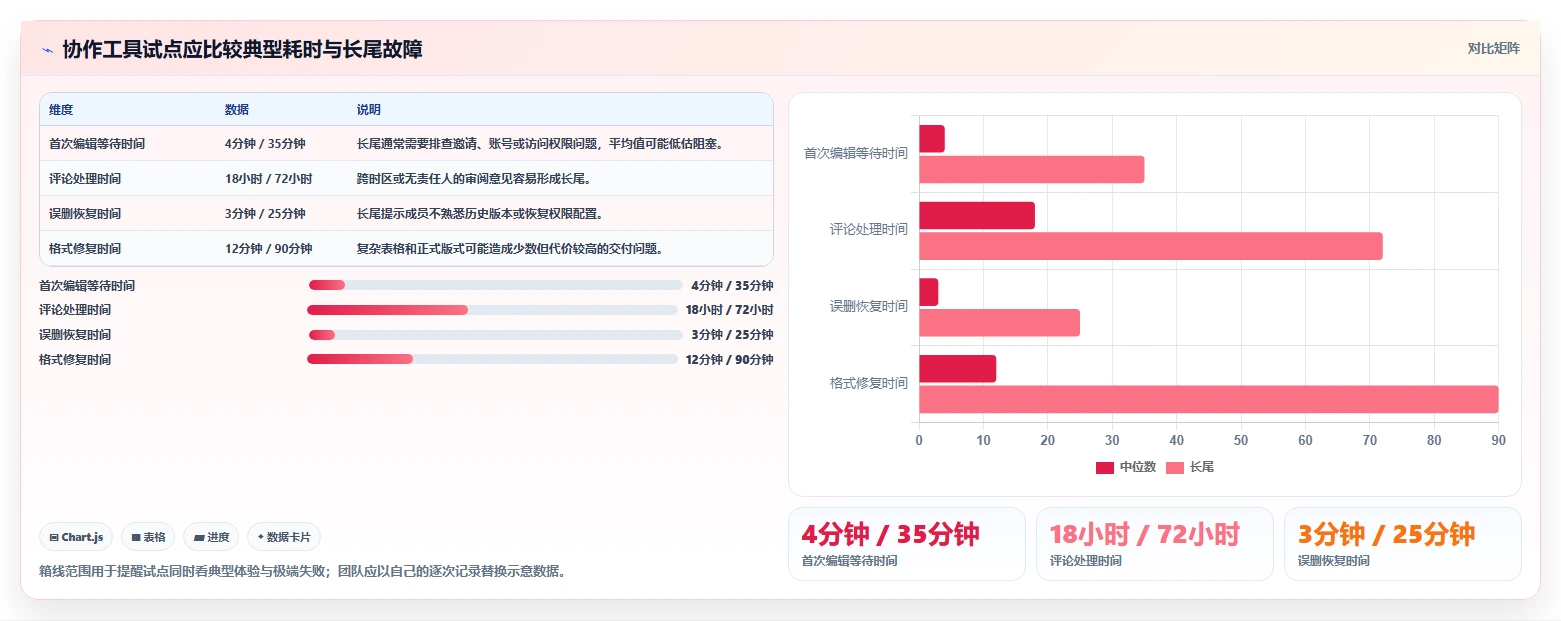1561x621 pixels.
Task: Open the 3分钟 / 25分钟 data card
Action: 1403,544
